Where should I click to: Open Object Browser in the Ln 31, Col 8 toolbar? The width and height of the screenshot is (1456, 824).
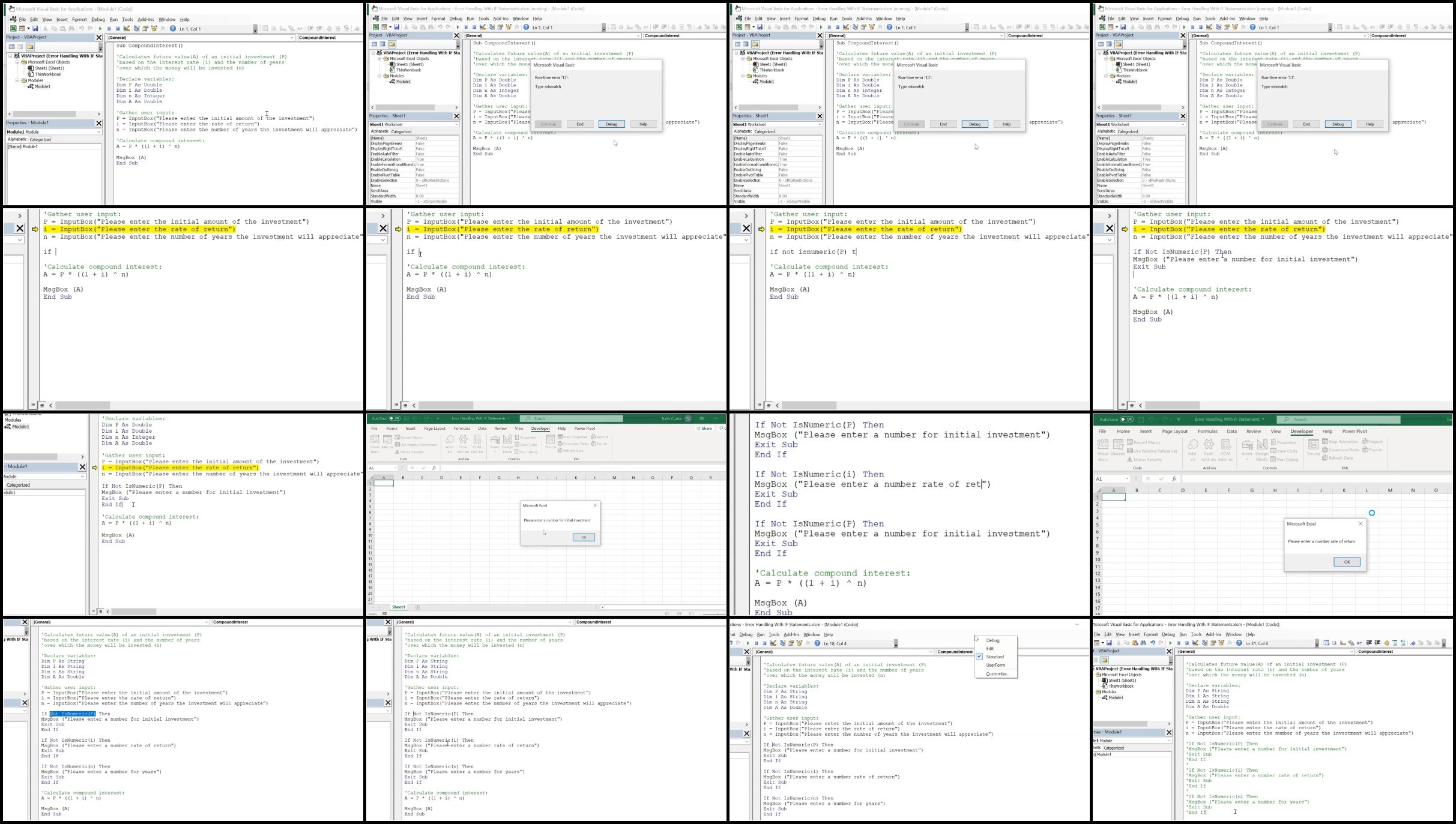(1221, 643)
